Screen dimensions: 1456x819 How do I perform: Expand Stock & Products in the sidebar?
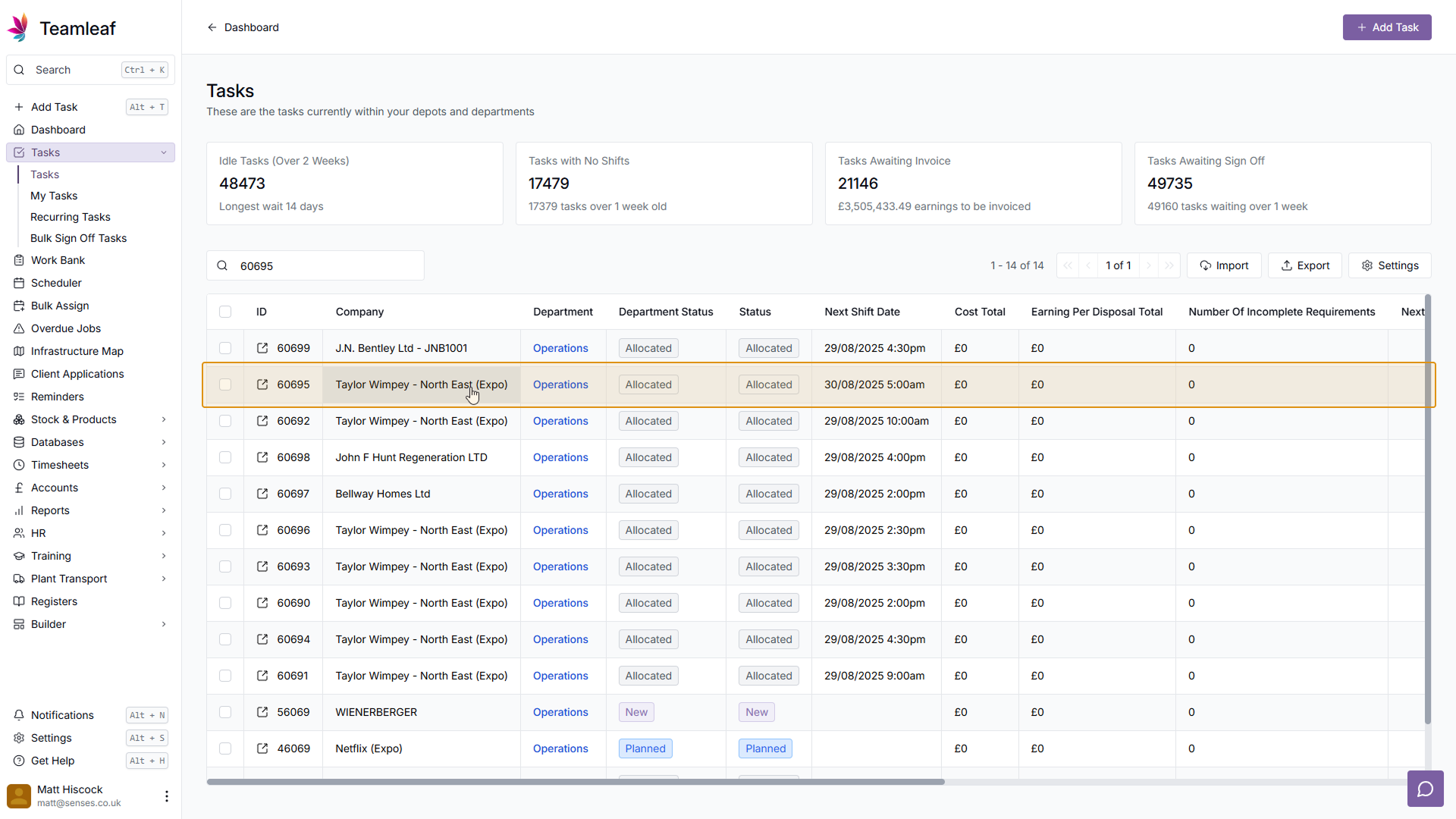tap(164, 419)
